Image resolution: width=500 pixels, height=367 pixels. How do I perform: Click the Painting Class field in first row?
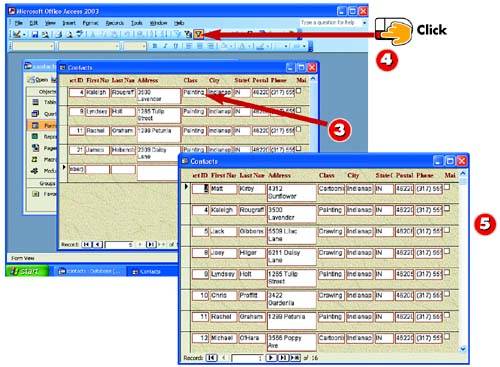point(194,92)
